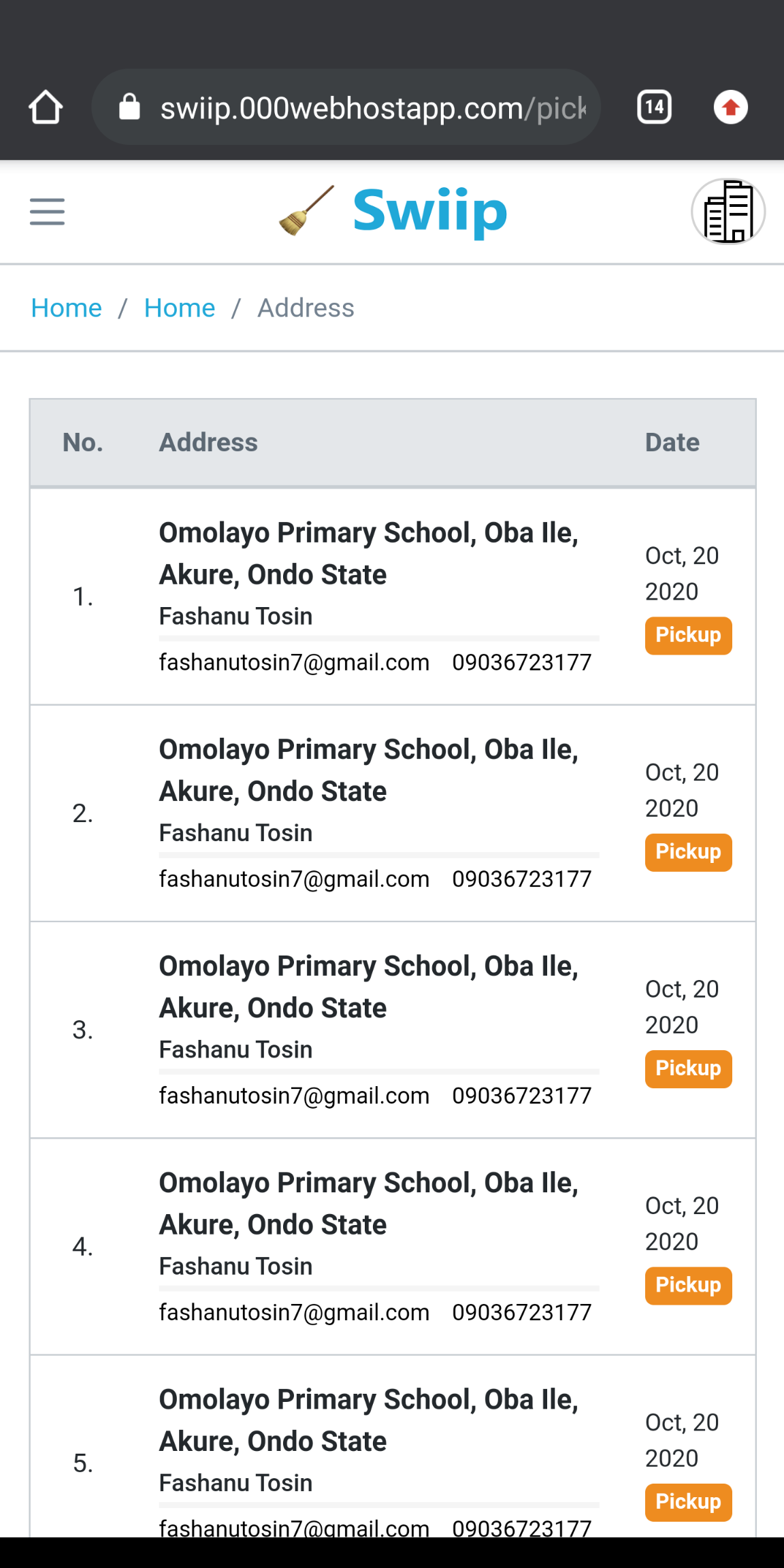Click the Pickup badge in row 2
Image resolution: width=784 pixels, height=1568 pixels.
coord(688,852)
